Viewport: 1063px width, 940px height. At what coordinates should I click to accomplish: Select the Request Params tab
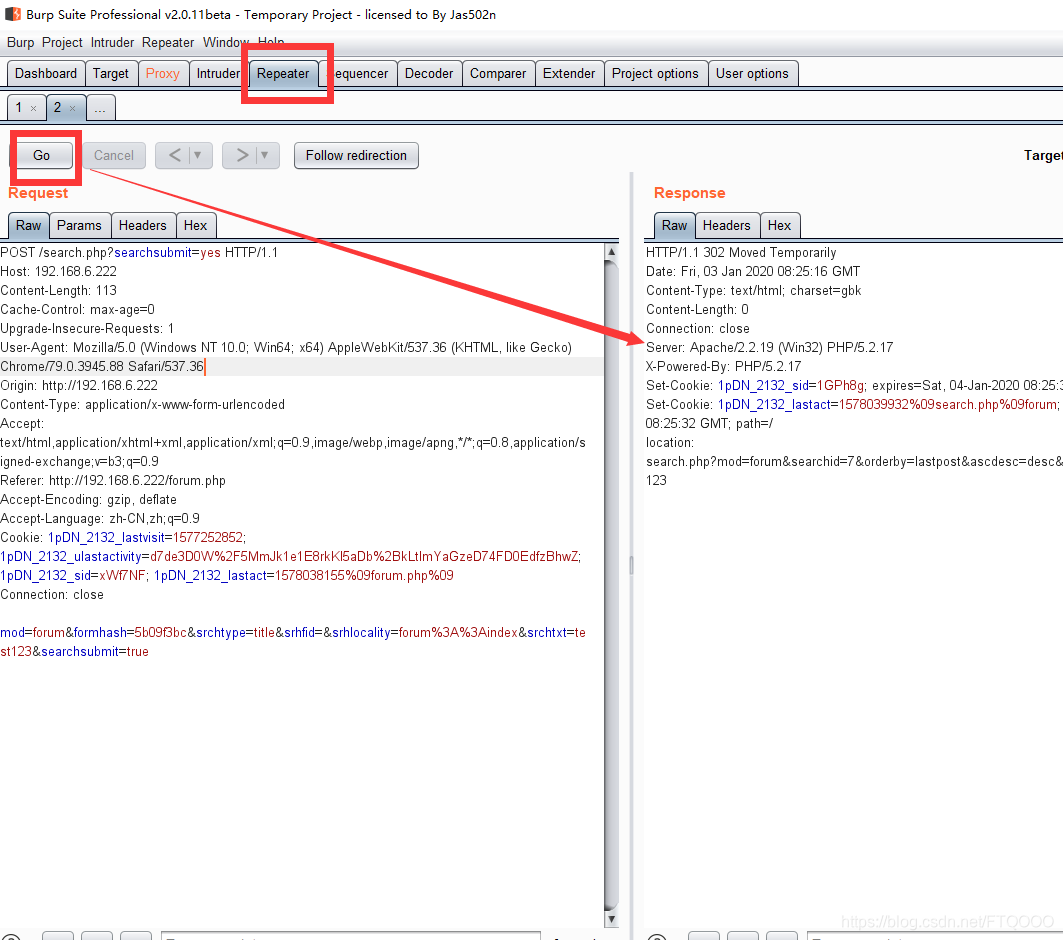(x=79, y=225)
